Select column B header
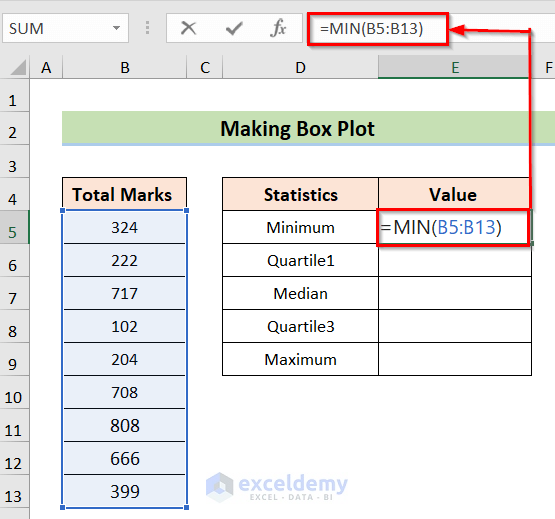The height and width of the screenshot is (519, 555). click(x=125, y=67)
